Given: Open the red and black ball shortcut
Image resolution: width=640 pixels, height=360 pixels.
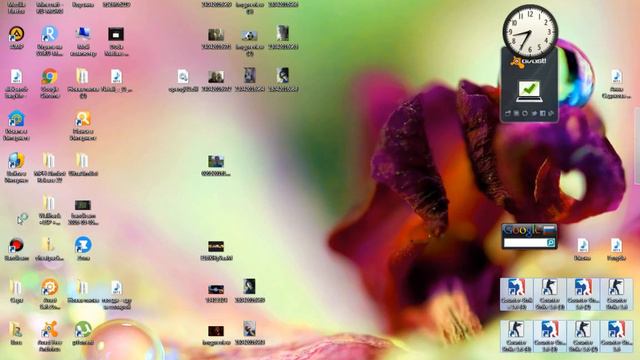Looking at the screenshot, I should (x=16, y=245).
